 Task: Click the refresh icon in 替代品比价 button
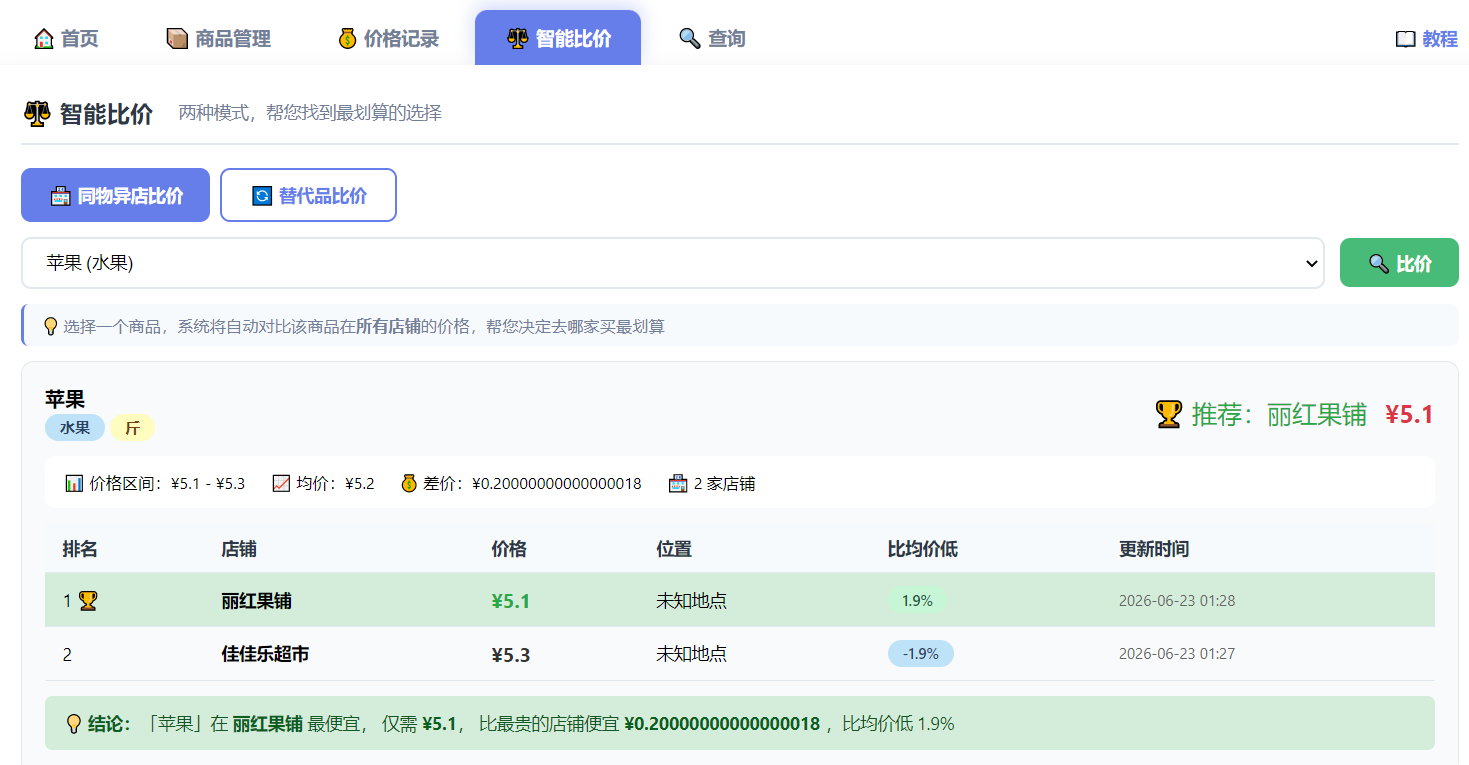[262, 196]
